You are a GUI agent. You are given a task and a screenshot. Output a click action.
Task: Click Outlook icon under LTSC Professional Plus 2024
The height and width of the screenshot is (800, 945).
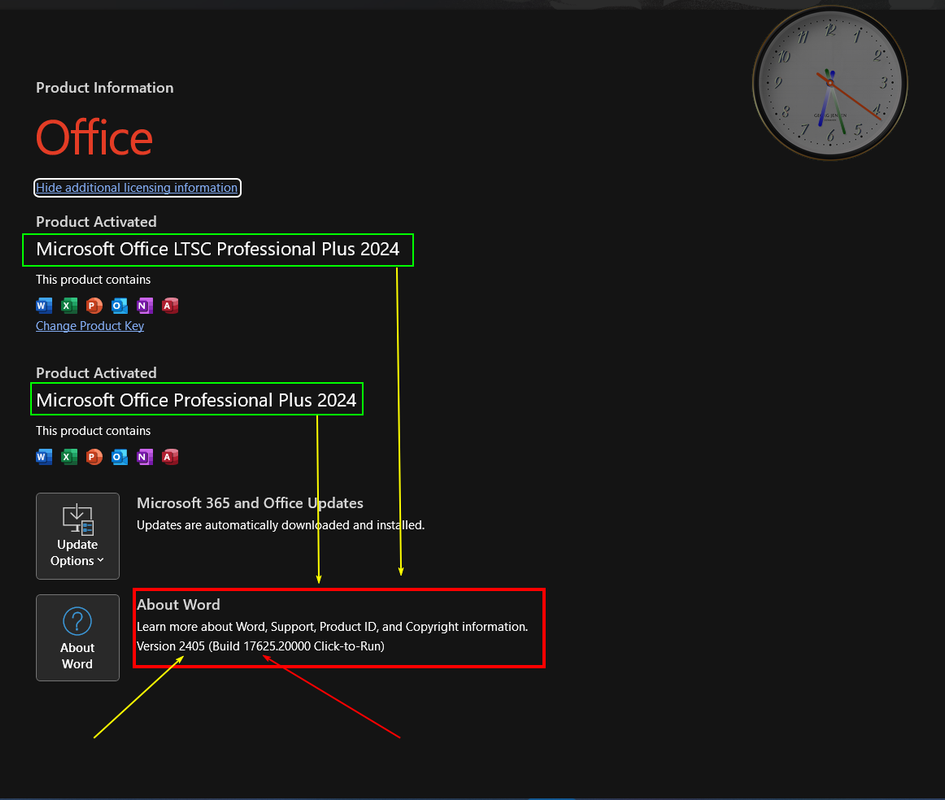(x=119, y=306)
